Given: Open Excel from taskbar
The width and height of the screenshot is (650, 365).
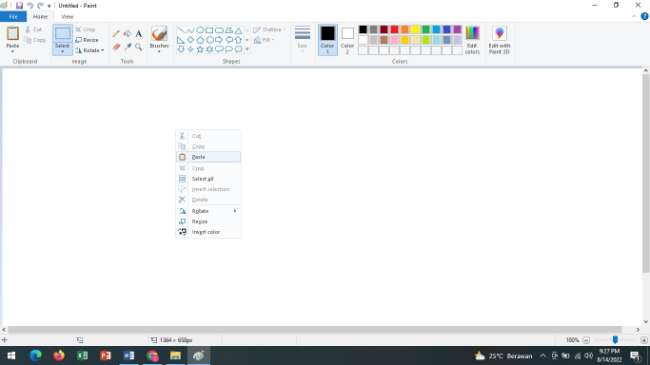Looking at the screenshot, I should (x=82, y=355).
